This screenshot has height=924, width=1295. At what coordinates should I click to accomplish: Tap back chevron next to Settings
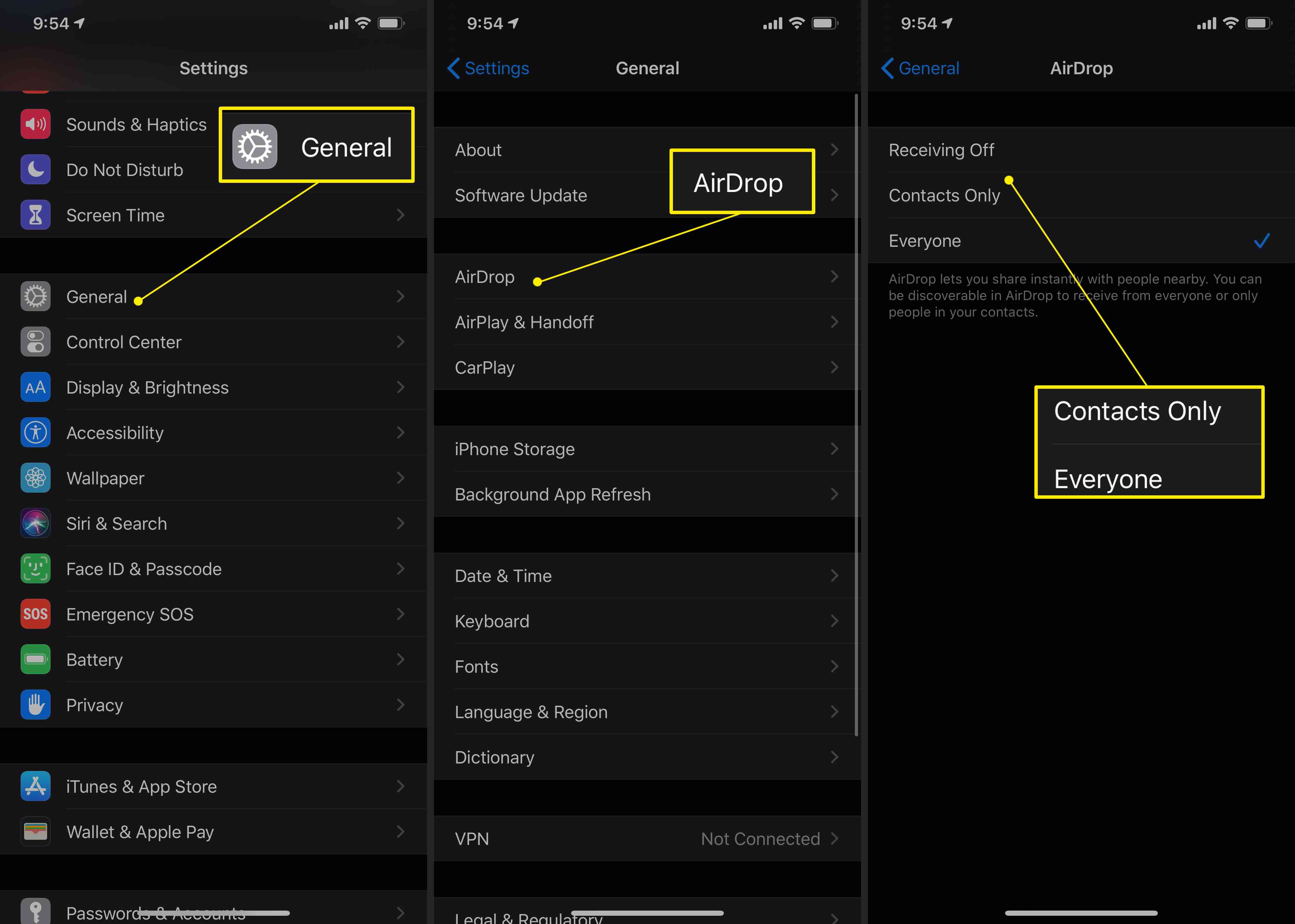[453, 68]
